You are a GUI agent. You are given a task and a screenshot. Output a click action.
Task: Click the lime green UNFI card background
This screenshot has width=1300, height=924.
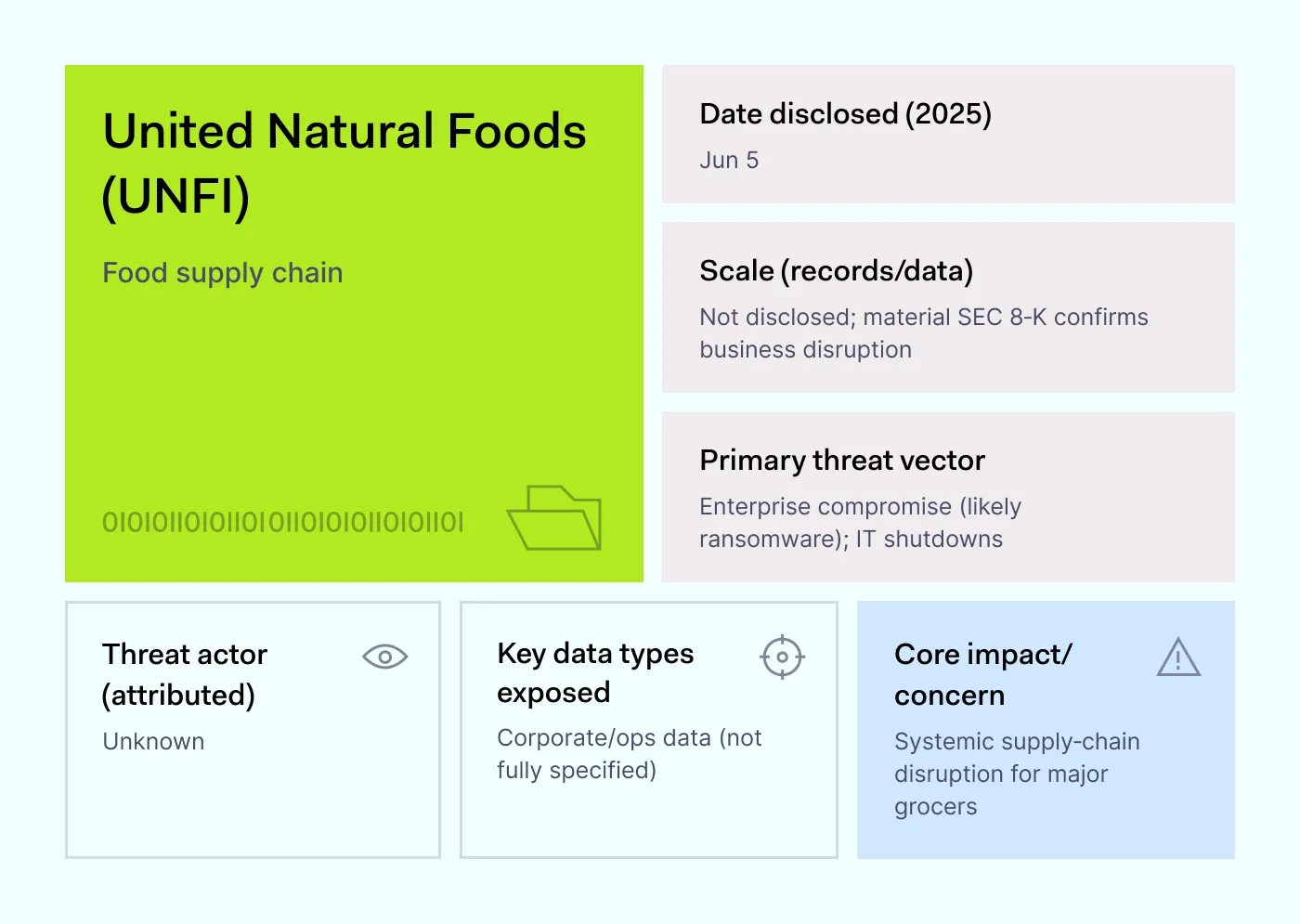(x=353, y=390)
